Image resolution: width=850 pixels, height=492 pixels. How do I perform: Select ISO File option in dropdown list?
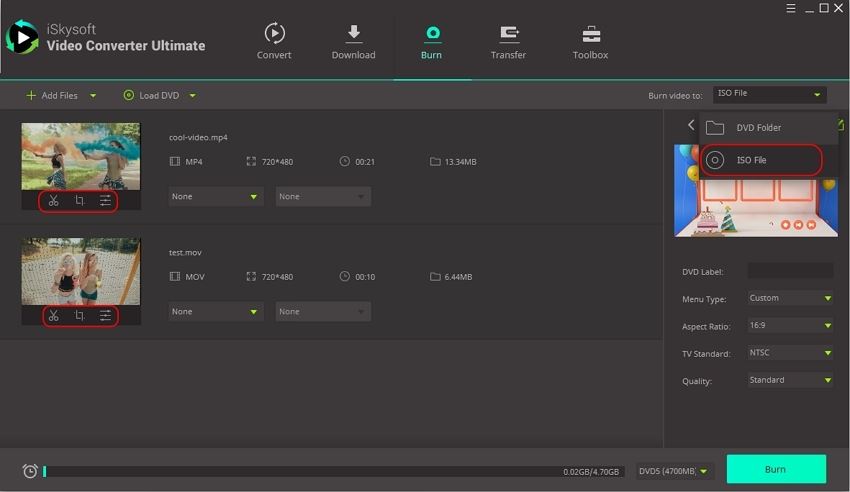(x=760, y=160)
